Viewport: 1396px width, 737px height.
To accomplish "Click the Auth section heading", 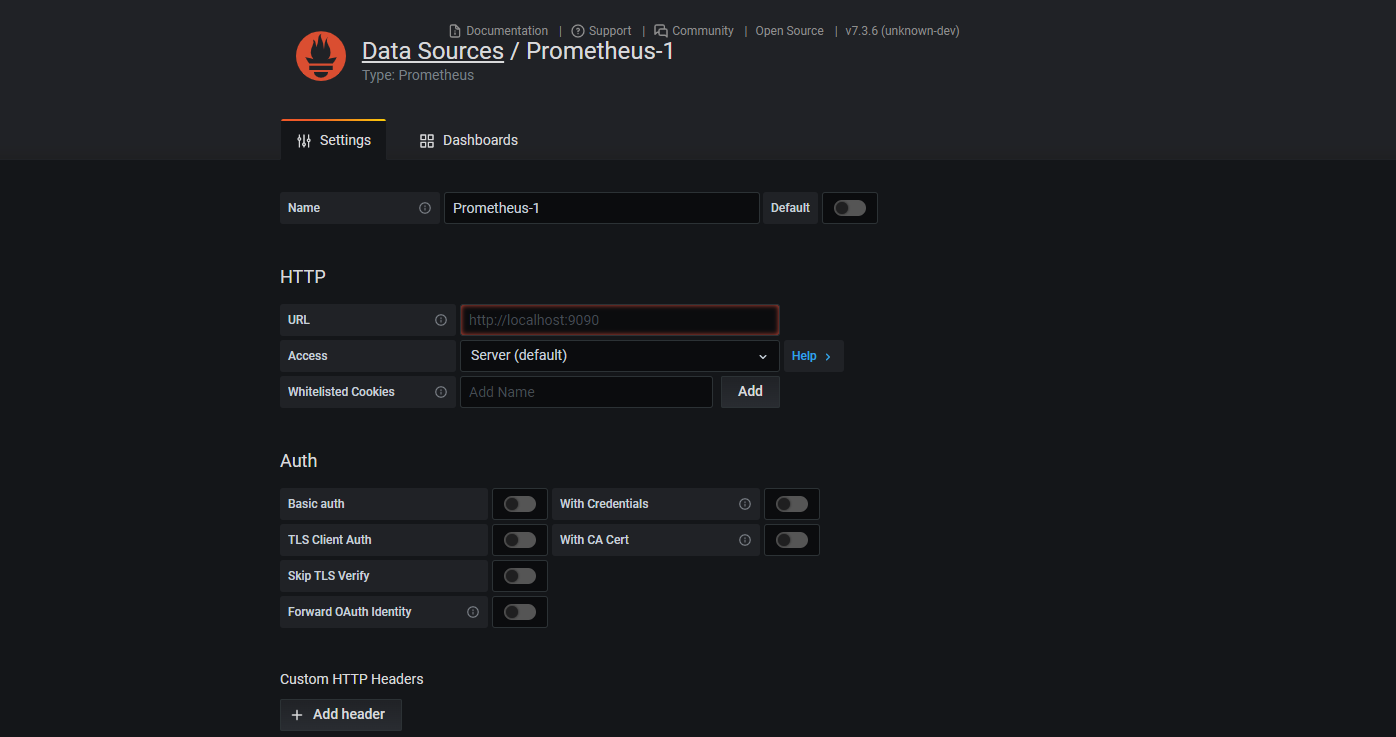I will pyautogui.click(x=299, y=461).
